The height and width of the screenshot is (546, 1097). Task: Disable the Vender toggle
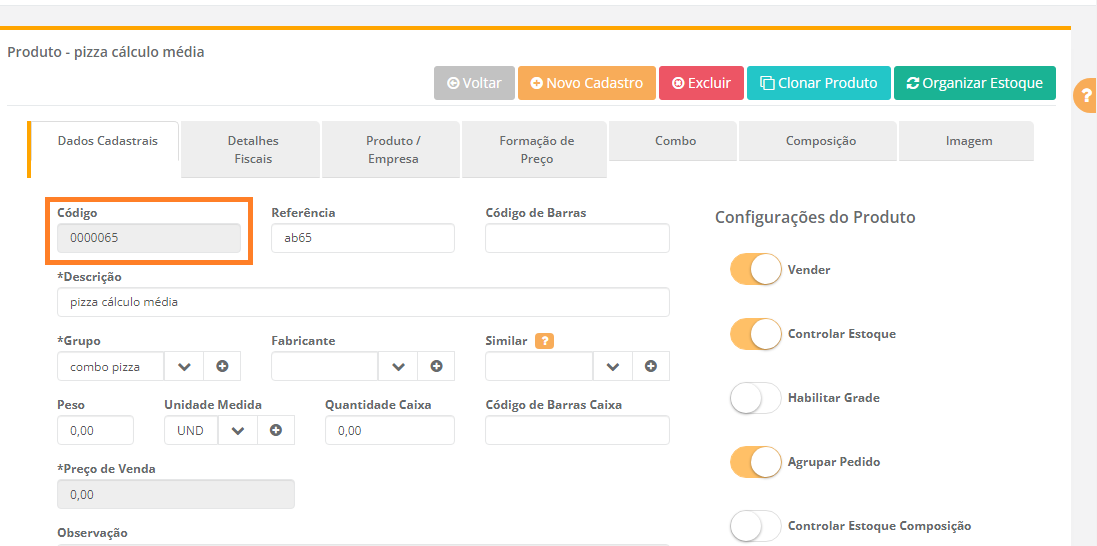[755, 270]
